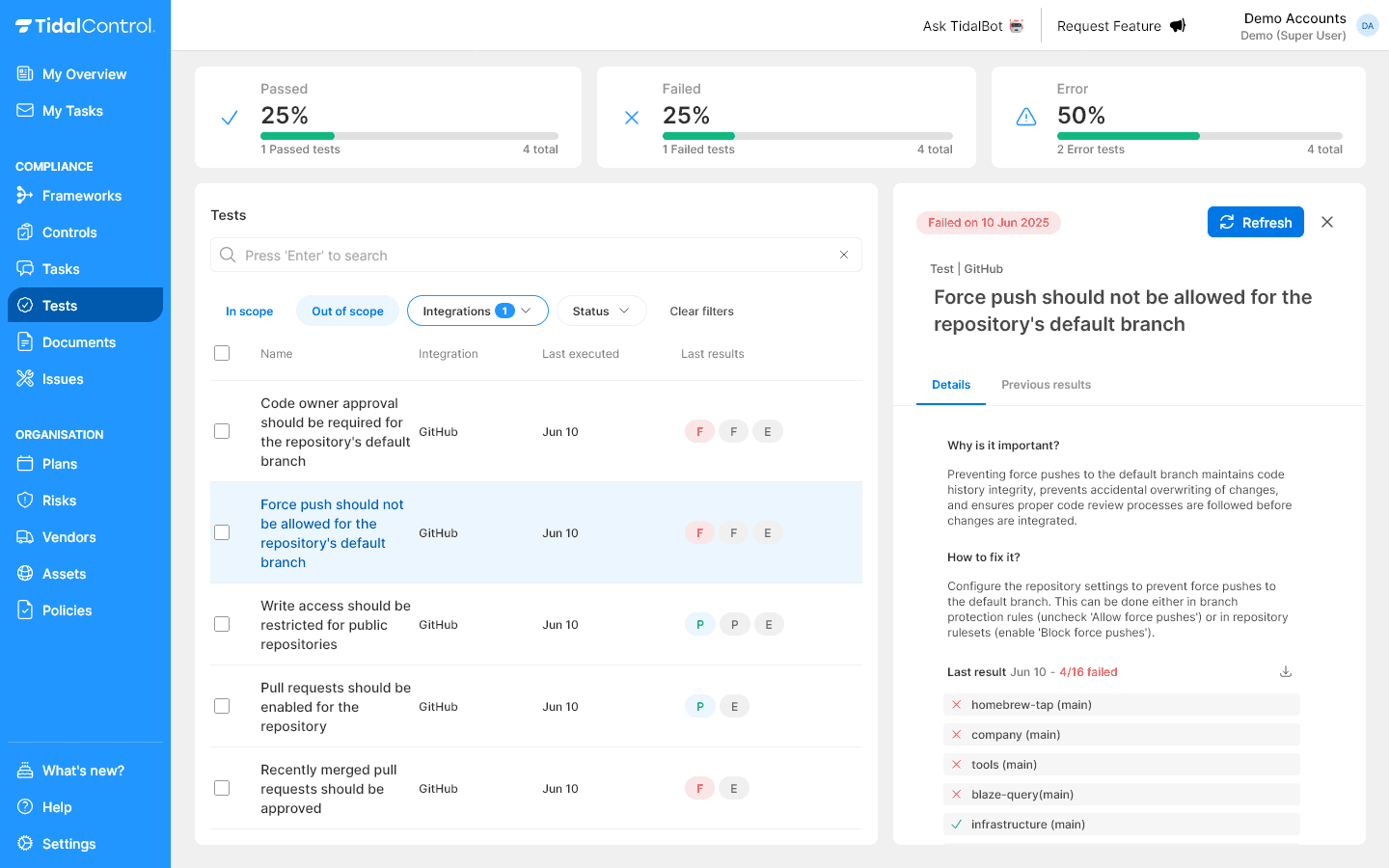
Task: Open the Integrations filter dropdown
Action: pos(477,311)
